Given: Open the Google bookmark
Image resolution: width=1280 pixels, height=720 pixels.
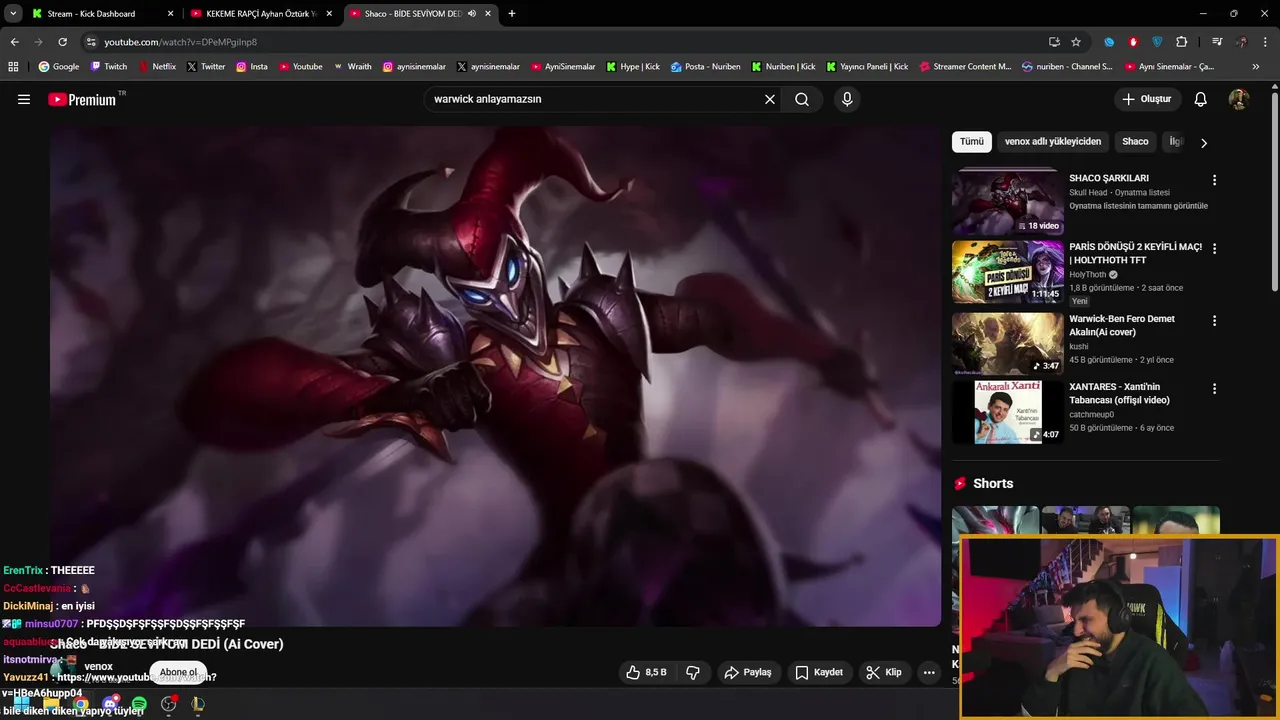Looking at the screenshot, I should pos(59,66).
